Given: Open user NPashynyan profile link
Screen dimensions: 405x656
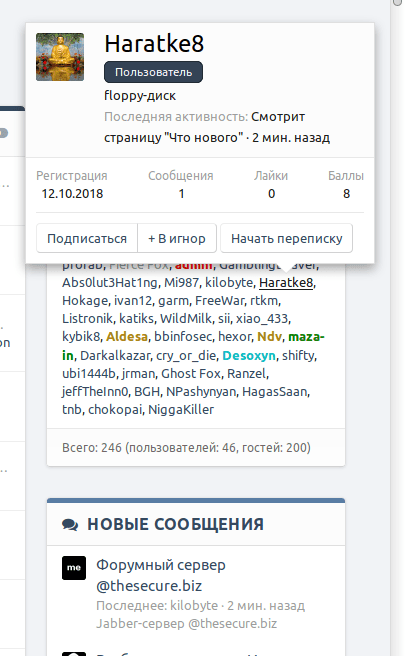Looking at the screenshot, I should click(201, 392).
